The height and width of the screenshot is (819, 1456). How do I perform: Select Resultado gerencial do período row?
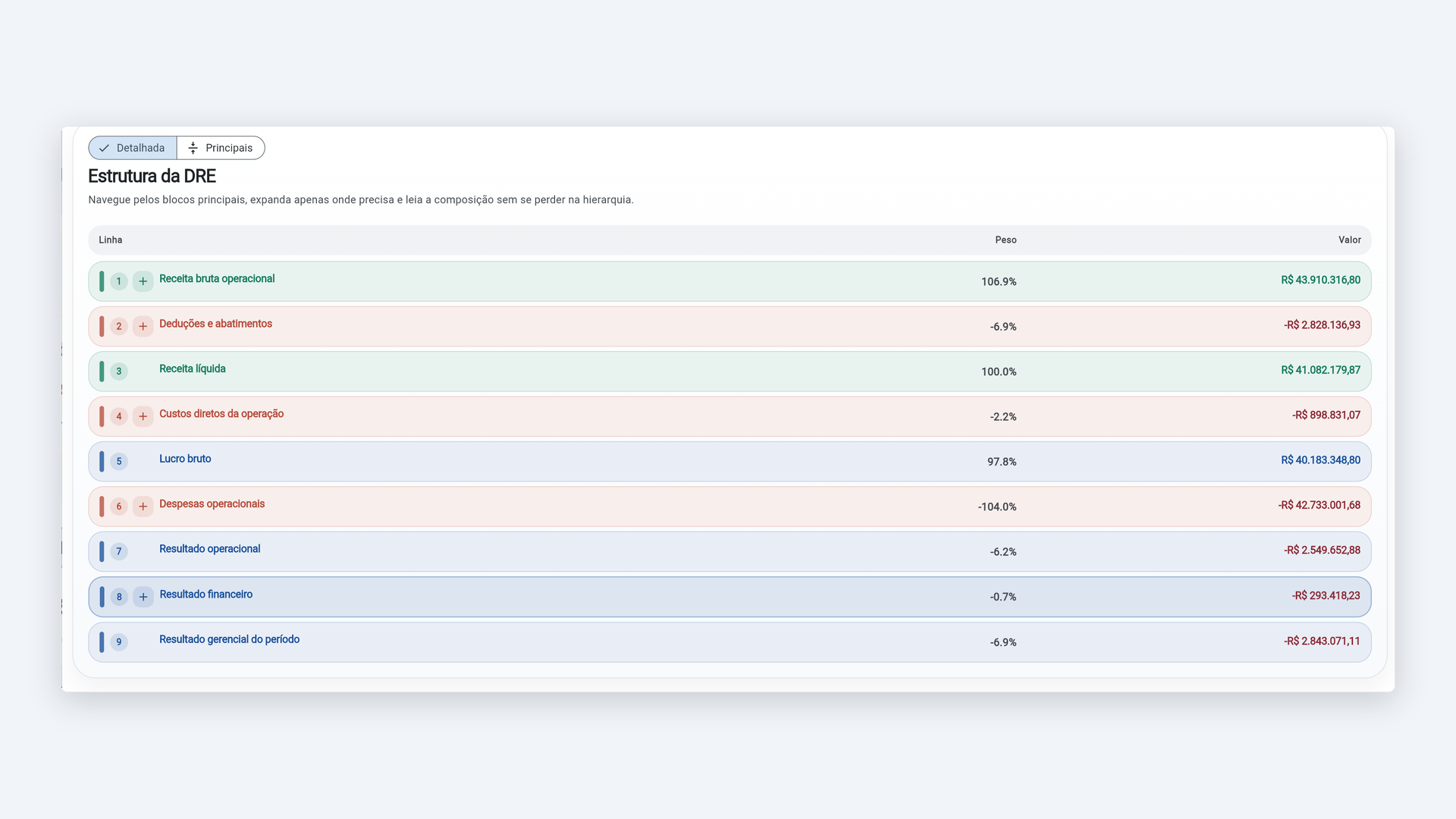[730, 642]
